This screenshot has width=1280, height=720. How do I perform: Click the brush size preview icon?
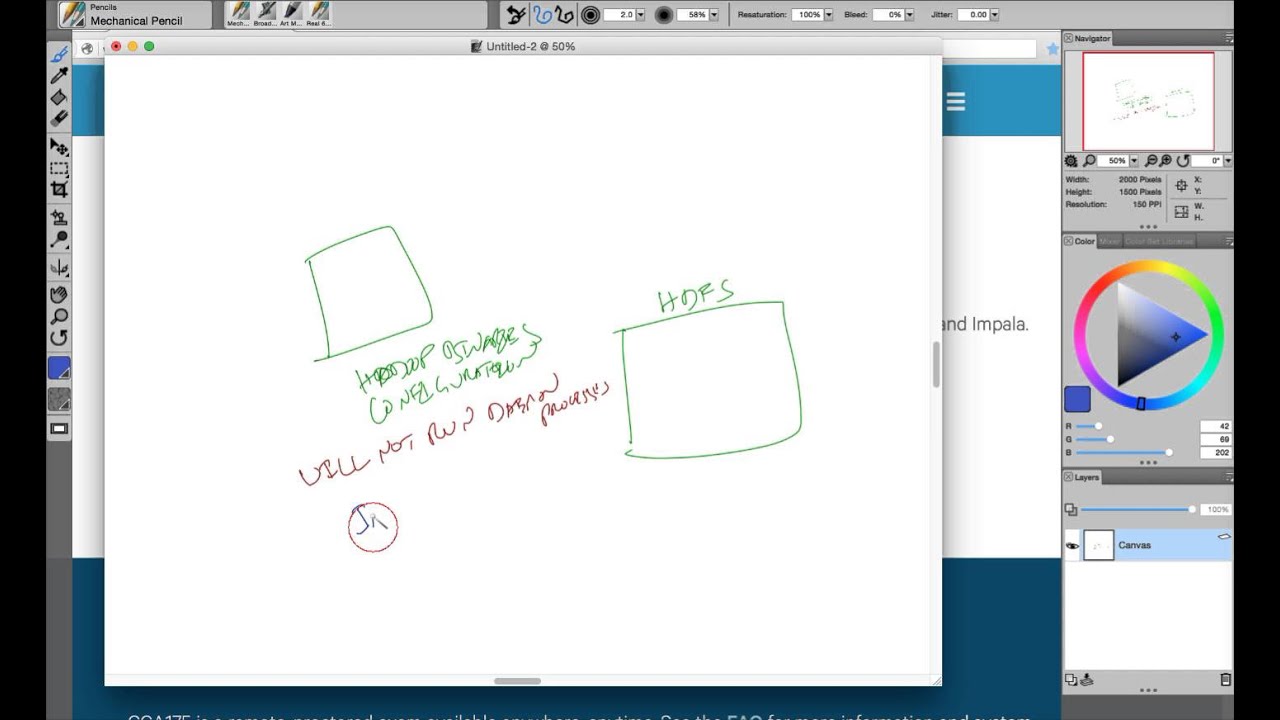[590, 15]
